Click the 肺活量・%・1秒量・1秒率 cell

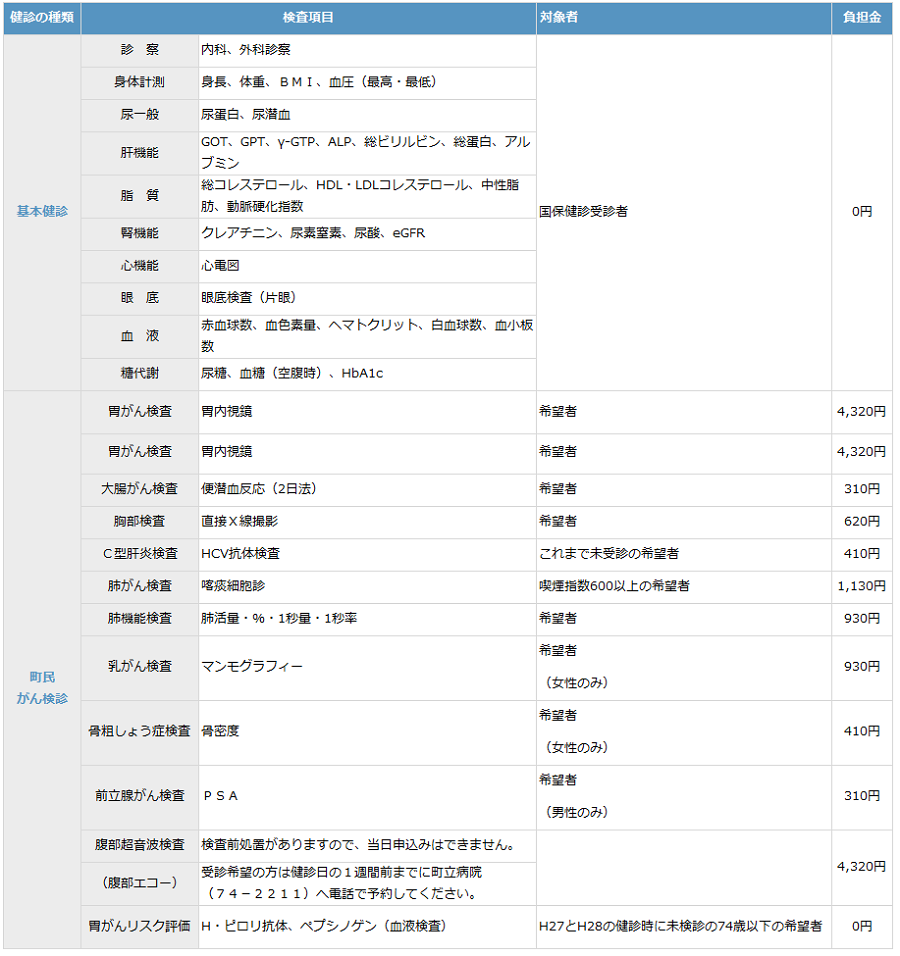(368, 620)
